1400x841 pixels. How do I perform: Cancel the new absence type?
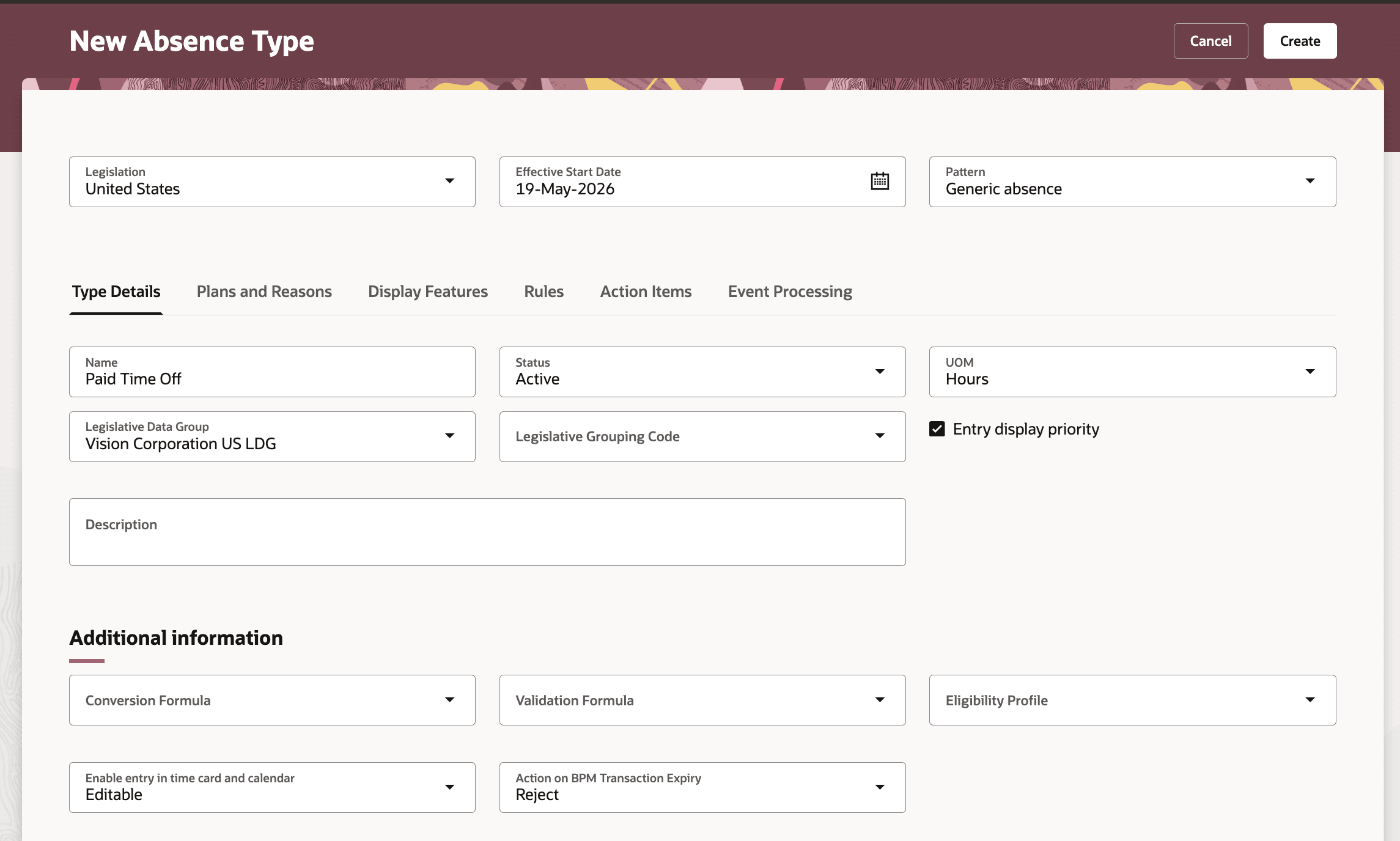[x=1210, y=41]
